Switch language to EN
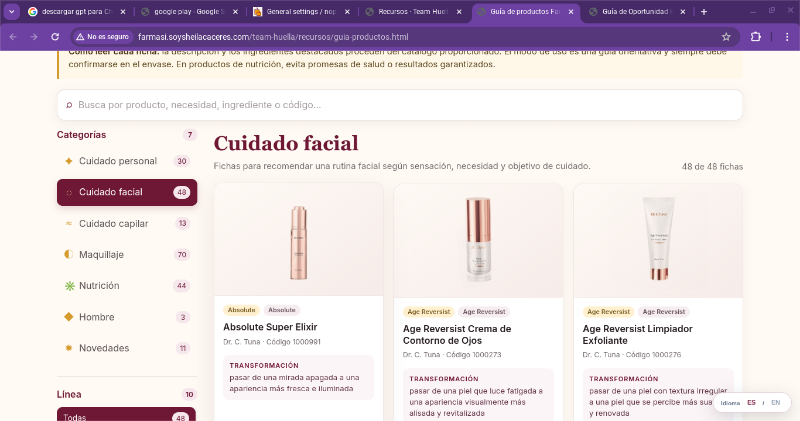The height and width of the screenshot is (421, 800). pos(776,403)
